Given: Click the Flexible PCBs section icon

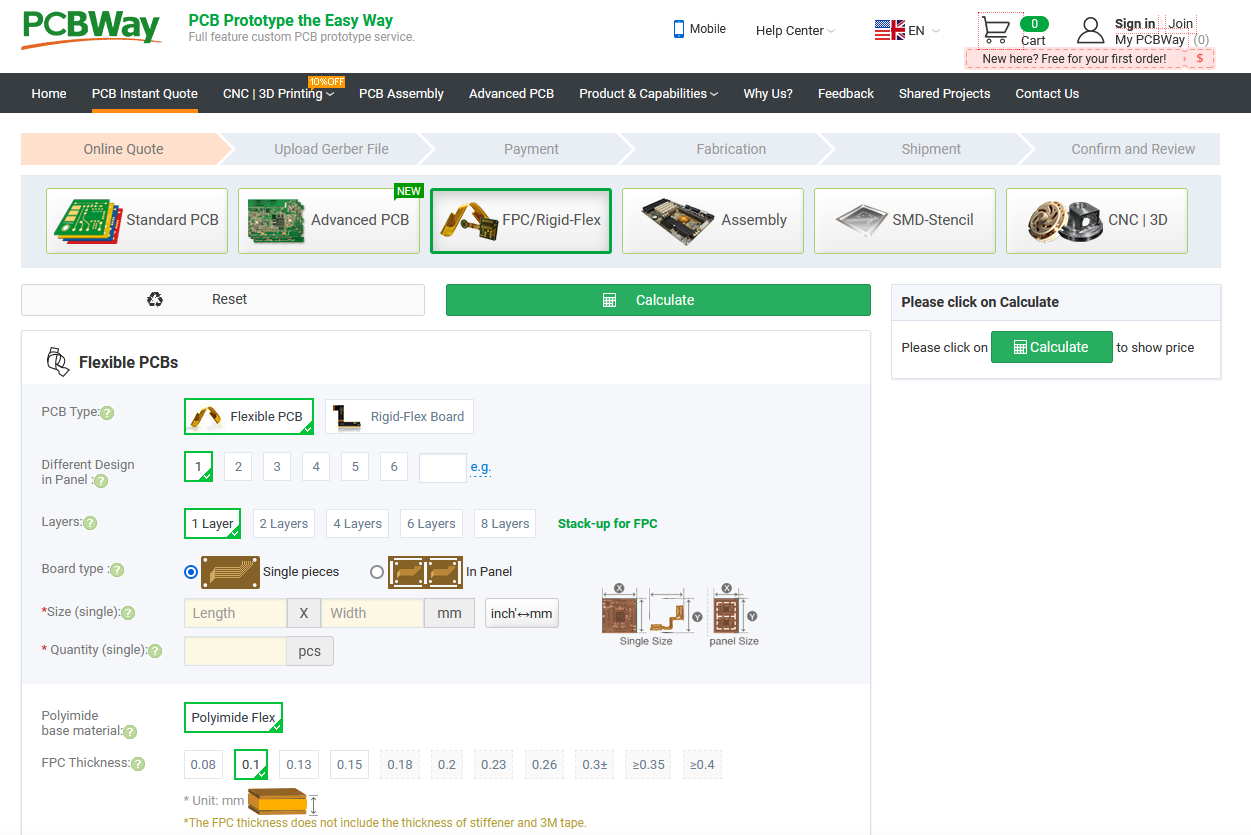Looking at the screenshot, I should coord(57,362).
